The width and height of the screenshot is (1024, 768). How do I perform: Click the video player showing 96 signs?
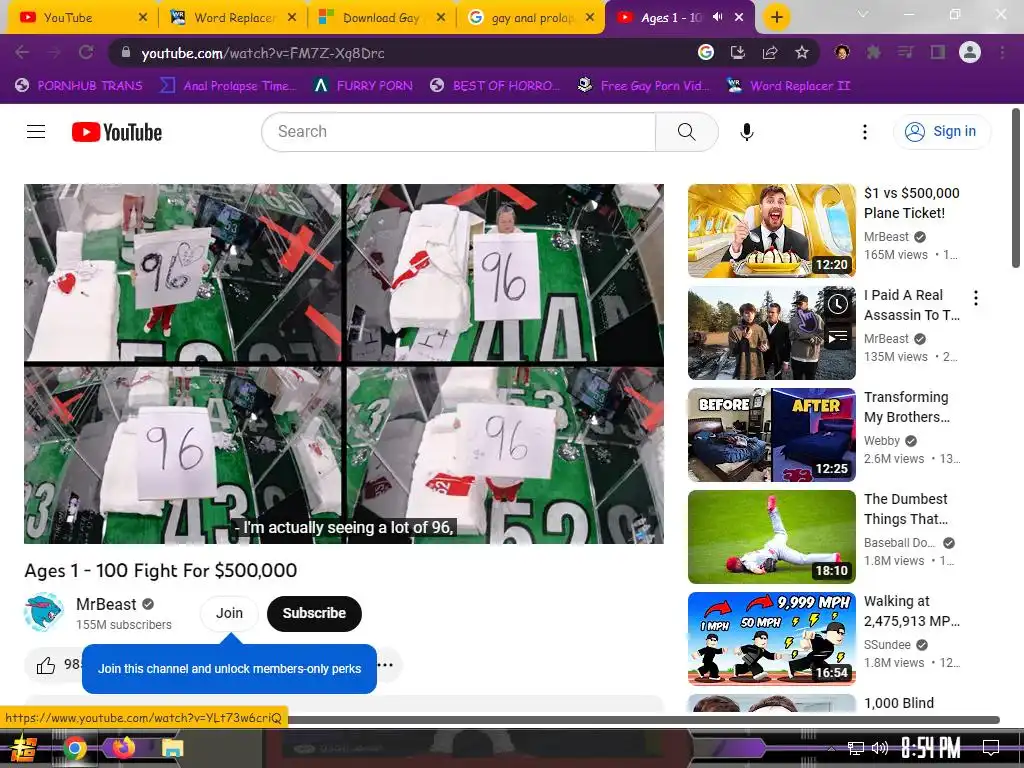tap(344, 364)
